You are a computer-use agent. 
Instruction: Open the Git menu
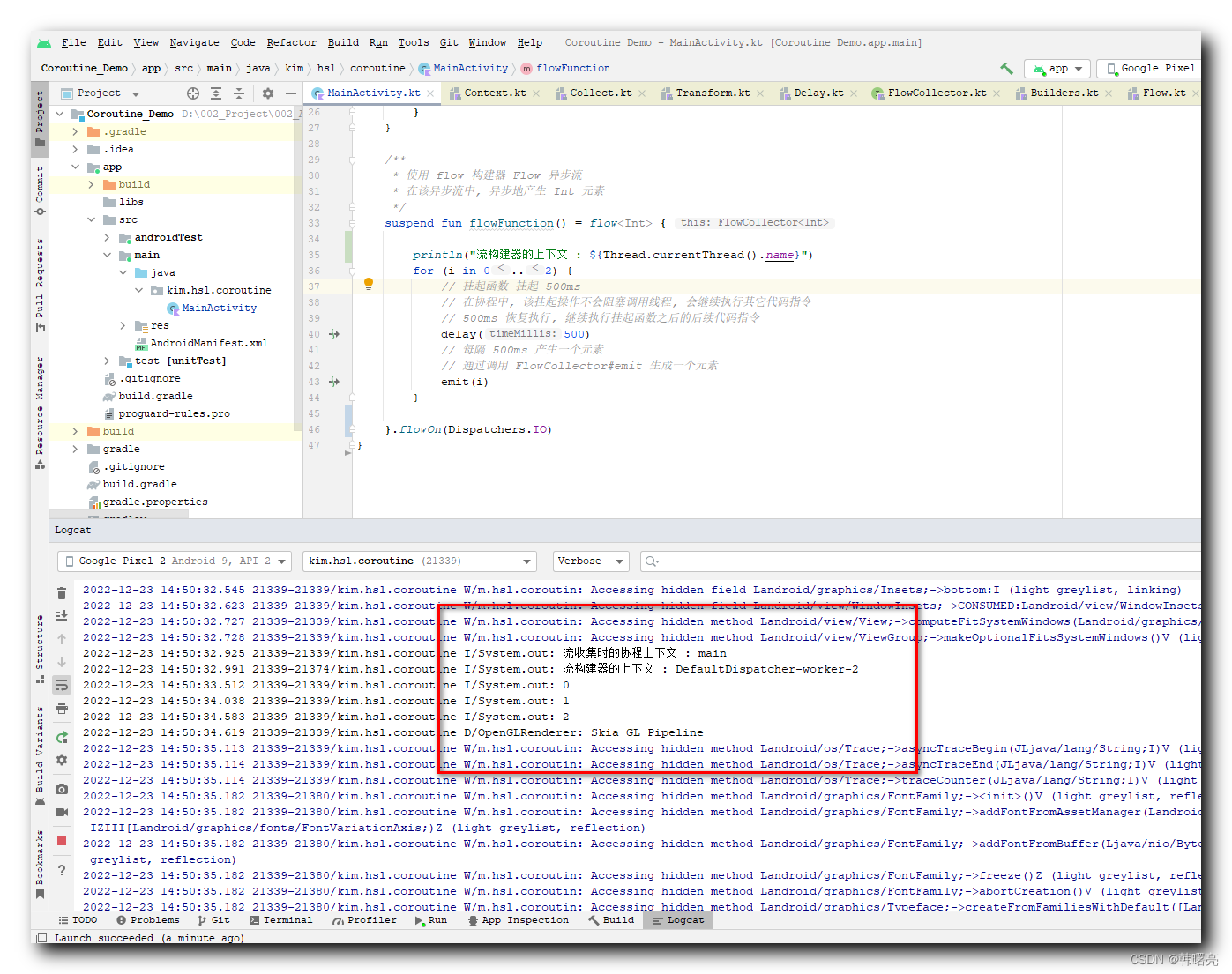(x=449, y=42)
